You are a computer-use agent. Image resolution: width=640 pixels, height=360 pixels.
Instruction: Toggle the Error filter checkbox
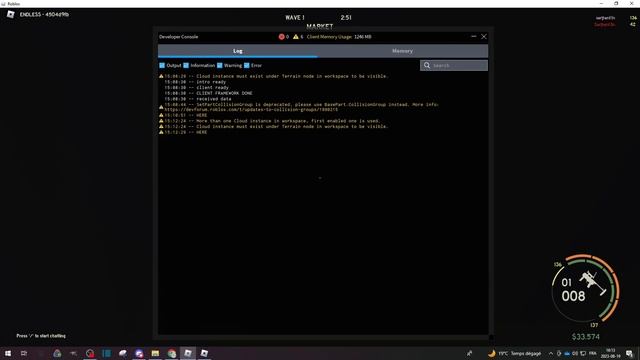[x=247, y=65]
